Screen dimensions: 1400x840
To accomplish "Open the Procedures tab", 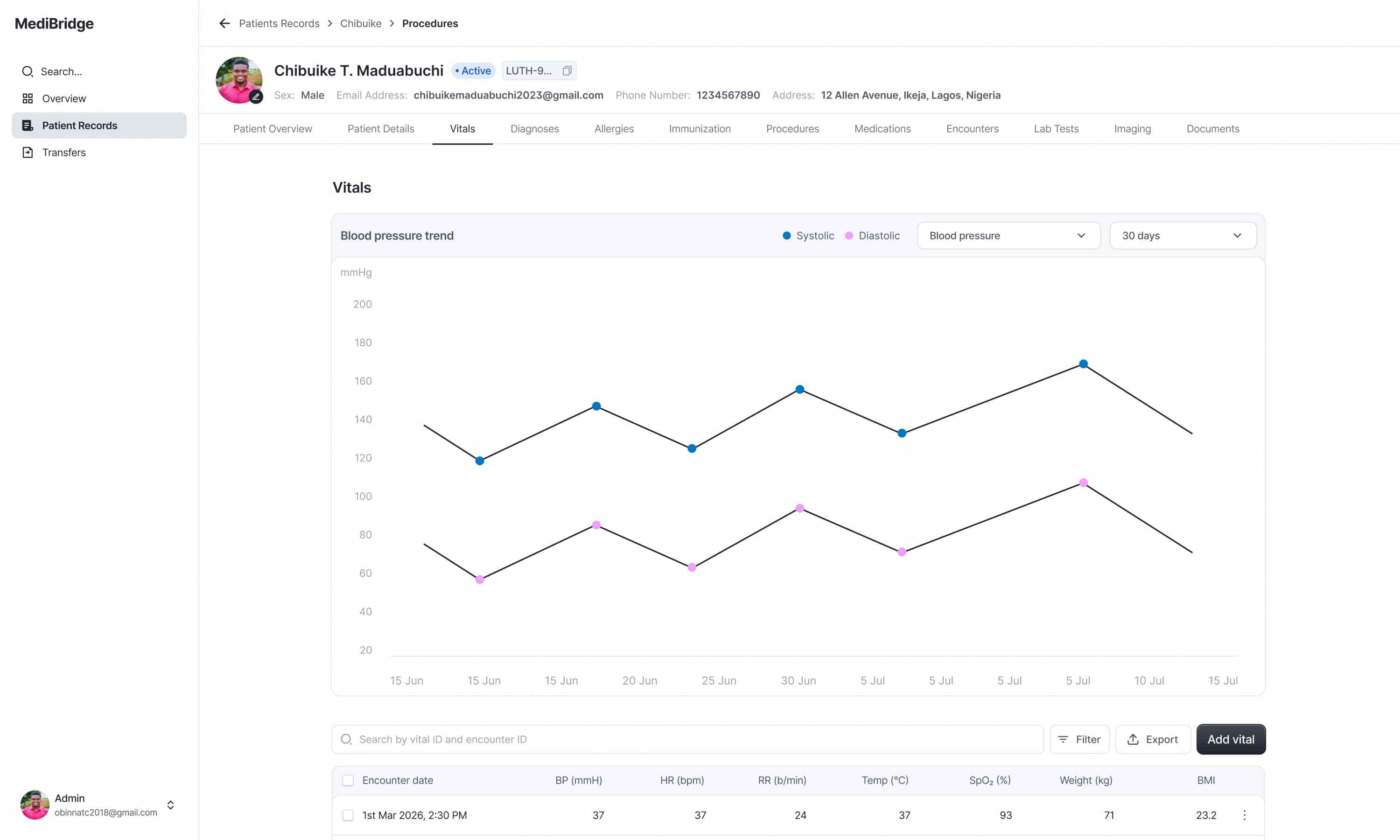I will tap(792, 128).
